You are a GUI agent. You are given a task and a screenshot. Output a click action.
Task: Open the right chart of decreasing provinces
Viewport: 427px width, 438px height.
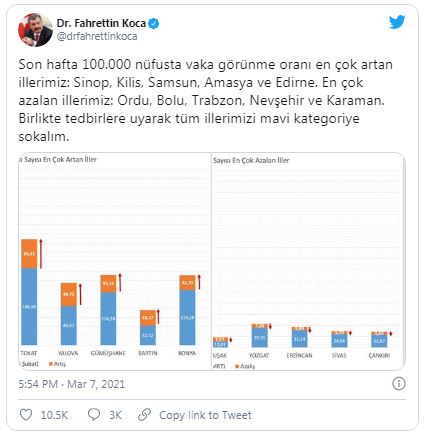pos(308,261)
